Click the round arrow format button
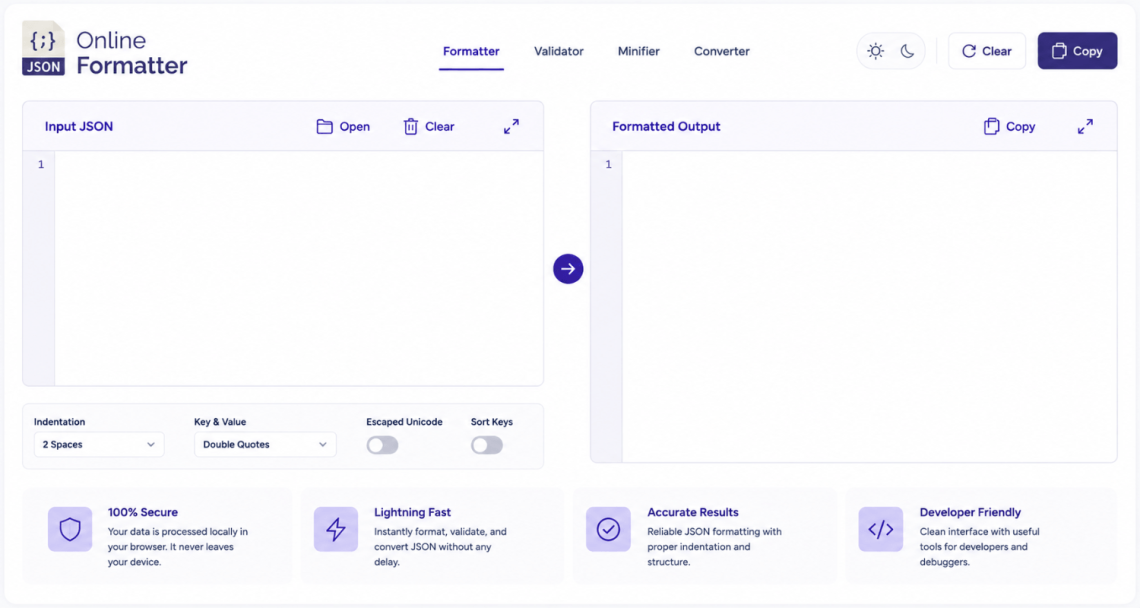Image resolution: width=1140 pixels, height=608 pixels. [x=568, y=269]
